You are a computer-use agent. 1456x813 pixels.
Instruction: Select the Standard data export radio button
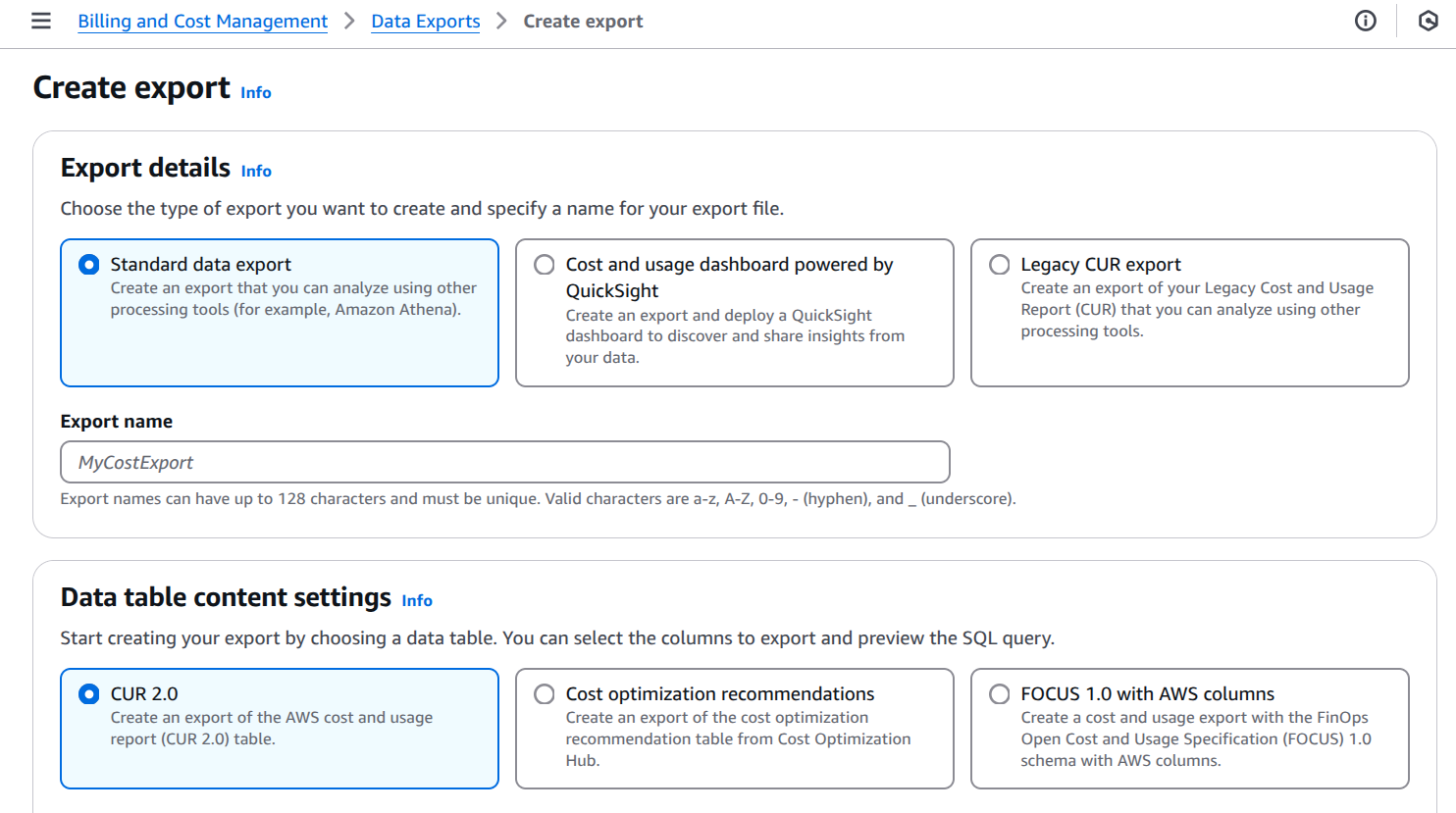click(x=88, y=264)
